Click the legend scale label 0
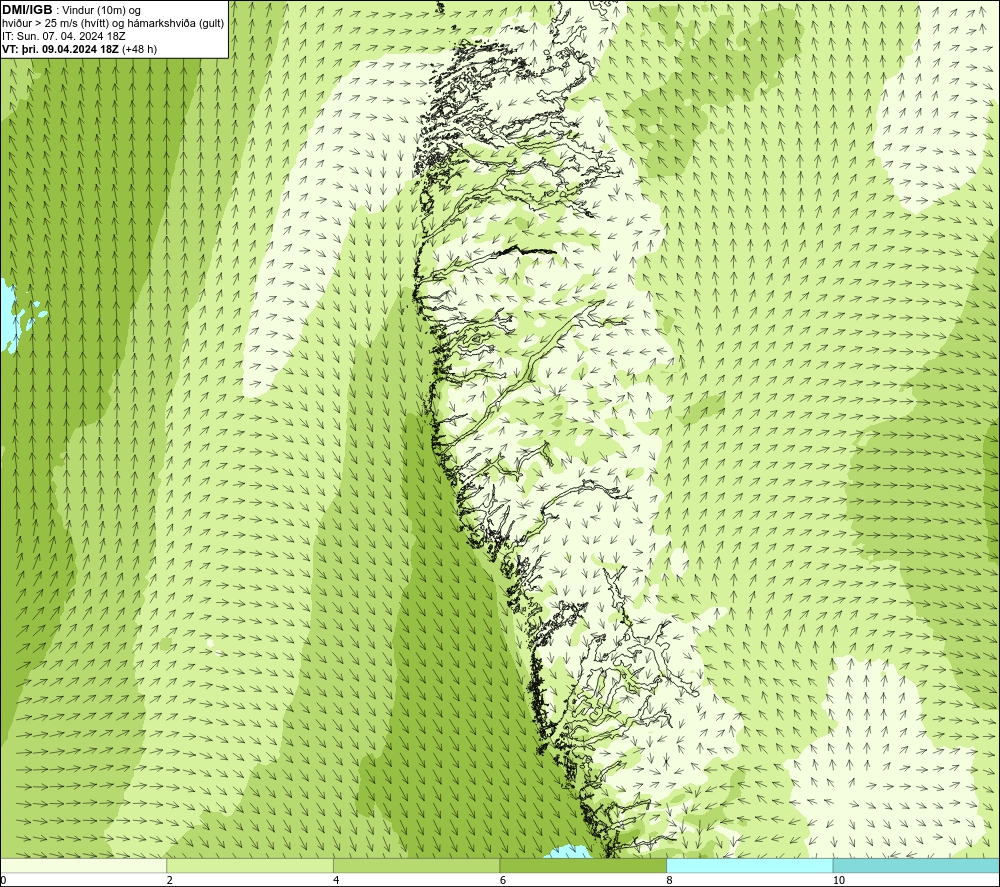 coord(4,880)
